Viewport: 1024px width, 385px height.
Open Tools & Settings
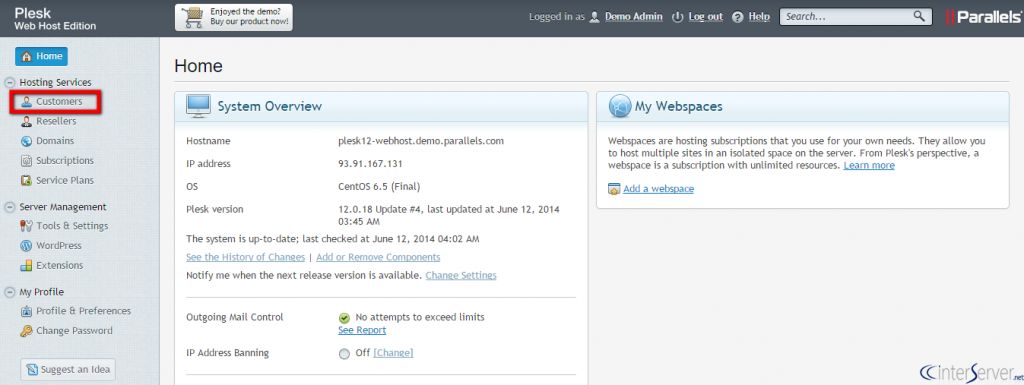tap(72, 226)
